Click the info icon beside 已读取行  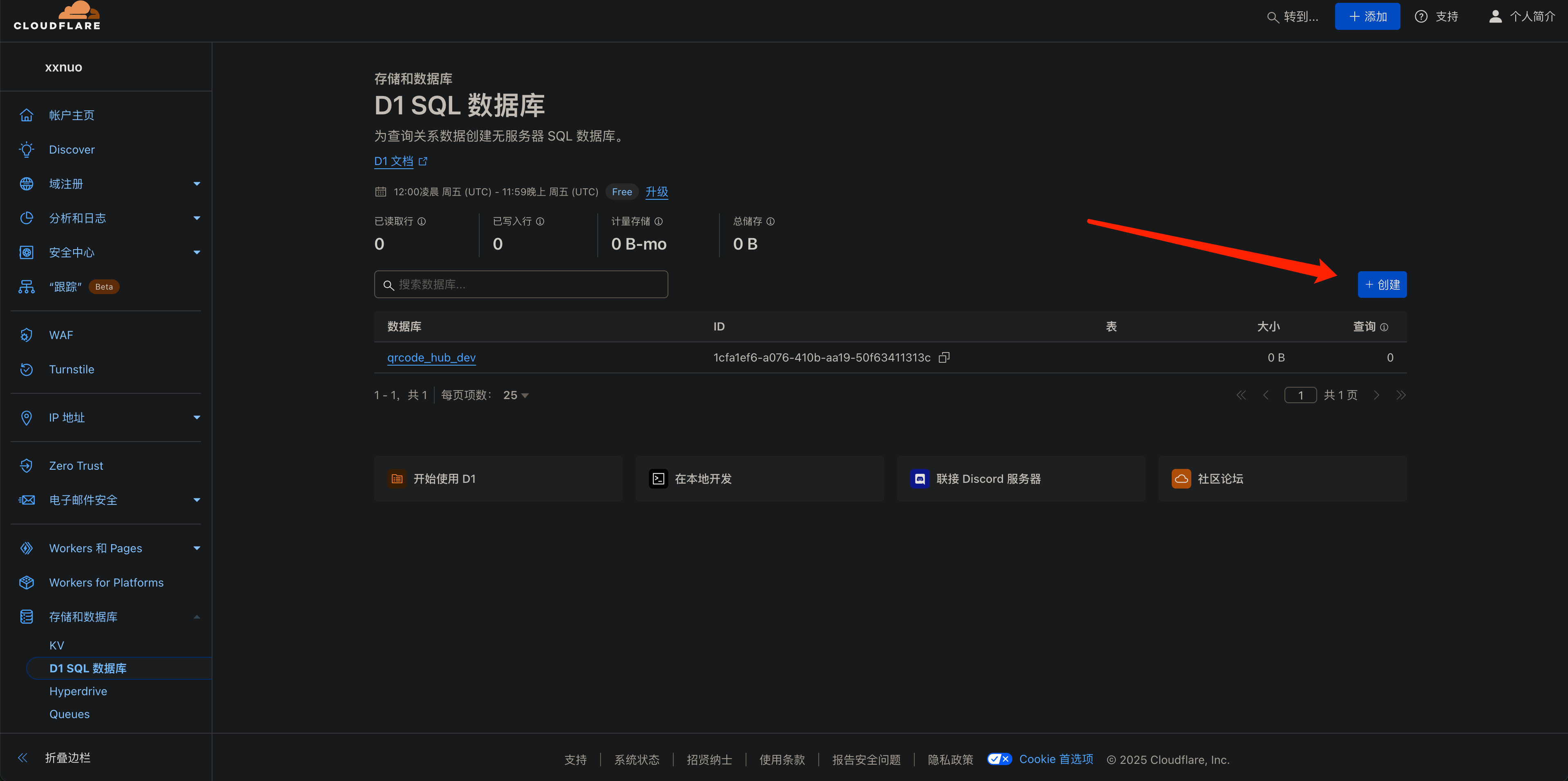click(421, 221)
